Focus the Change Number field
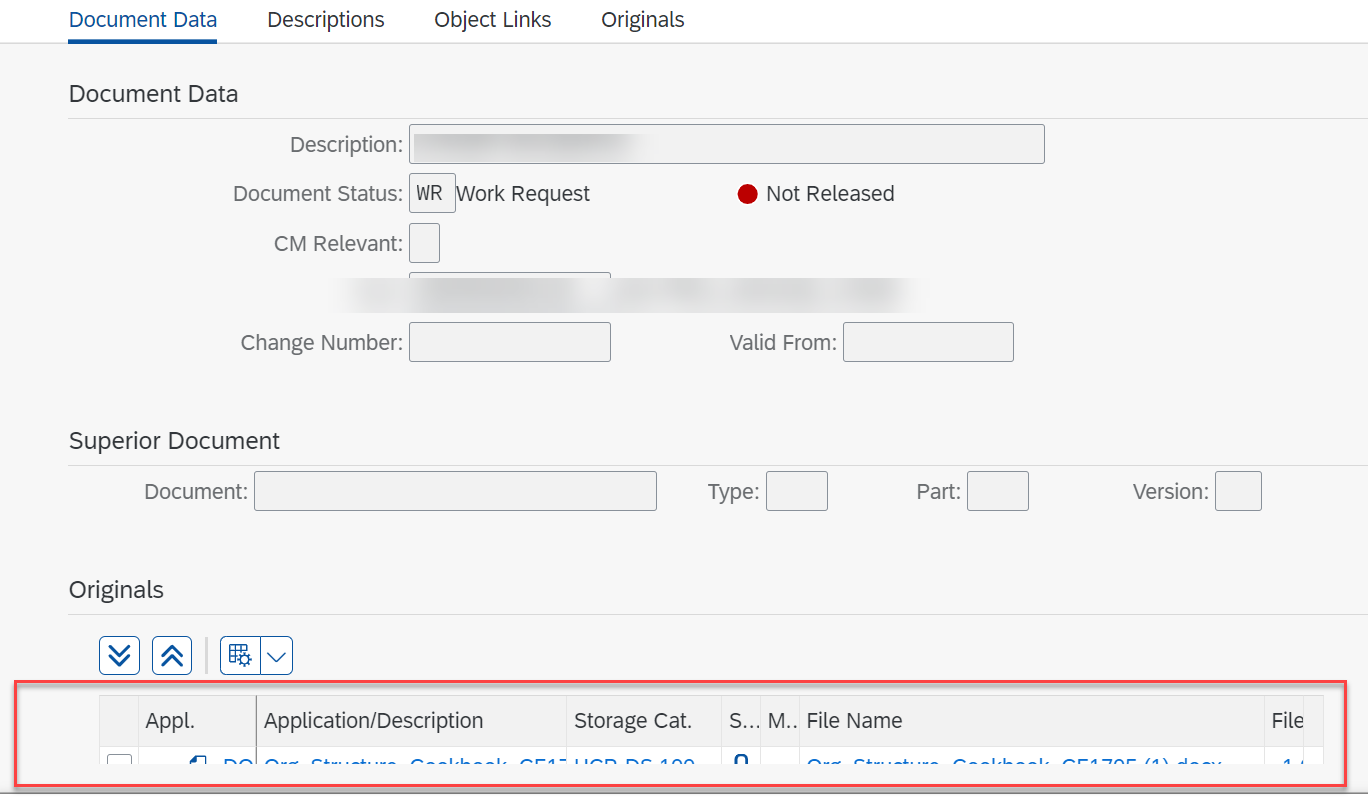 (x=510, y=342)
